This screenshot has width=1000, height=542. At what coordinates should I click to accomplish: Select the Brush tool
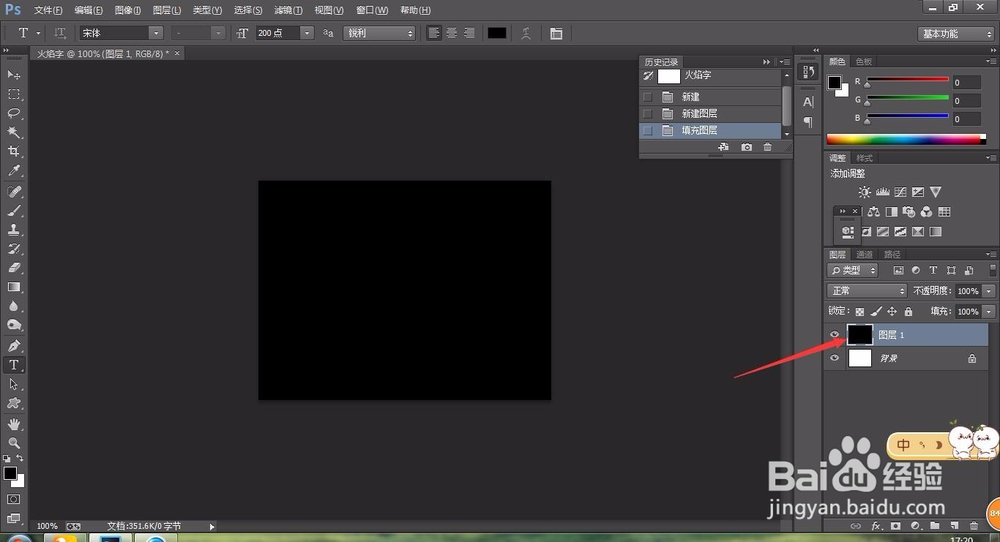coord(13,211)
